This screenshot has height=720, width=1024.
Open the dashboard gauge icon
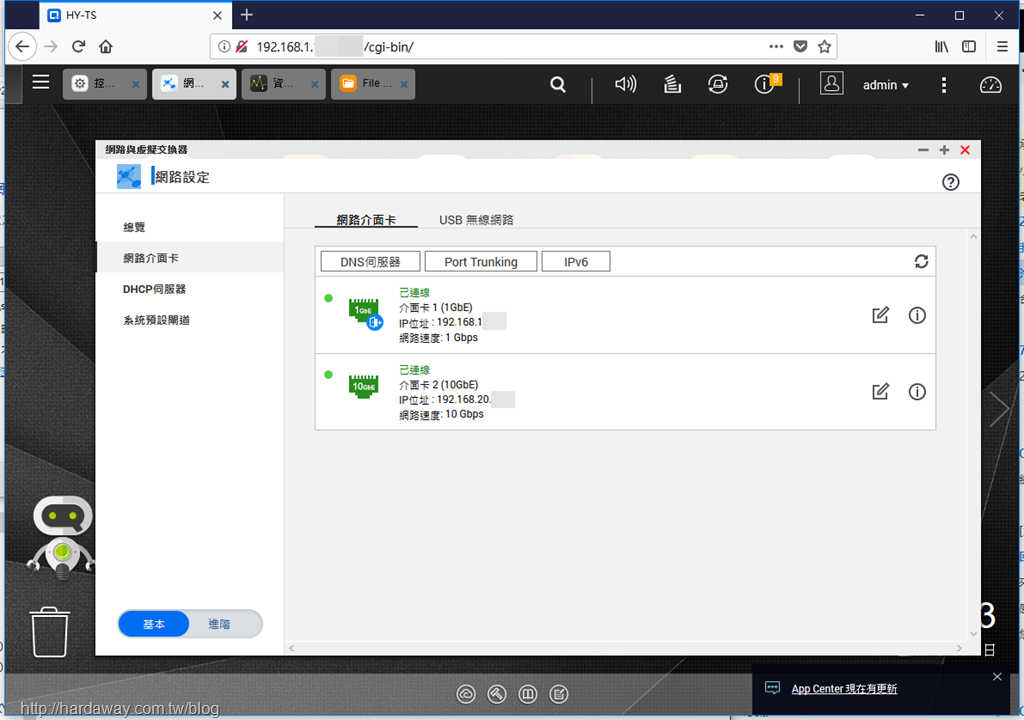[991, 85]
